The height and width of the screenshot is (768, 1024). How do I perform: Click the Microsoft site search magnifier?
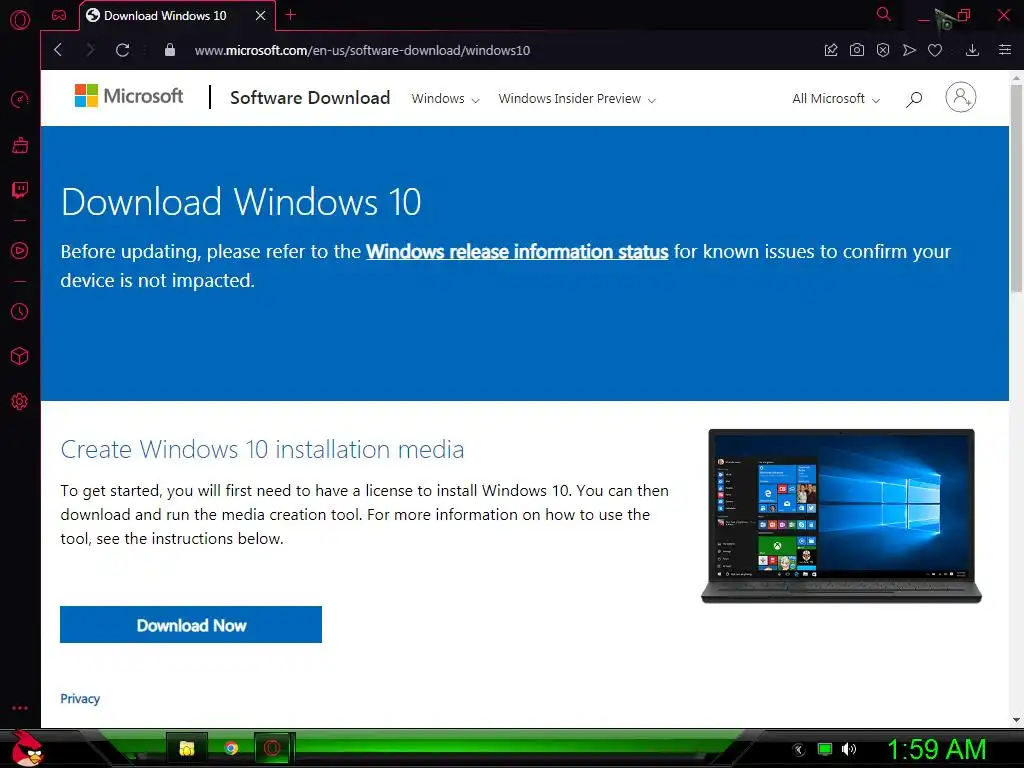pyautogui.click(x=914, y=99)
